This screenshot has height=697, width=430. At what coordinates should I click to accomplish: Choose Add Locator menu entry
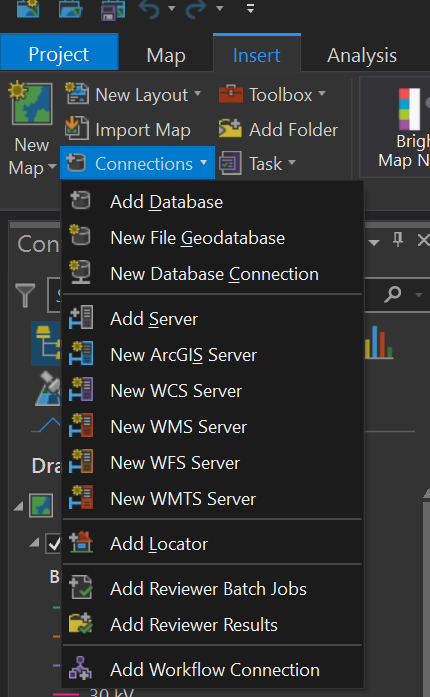213,544
